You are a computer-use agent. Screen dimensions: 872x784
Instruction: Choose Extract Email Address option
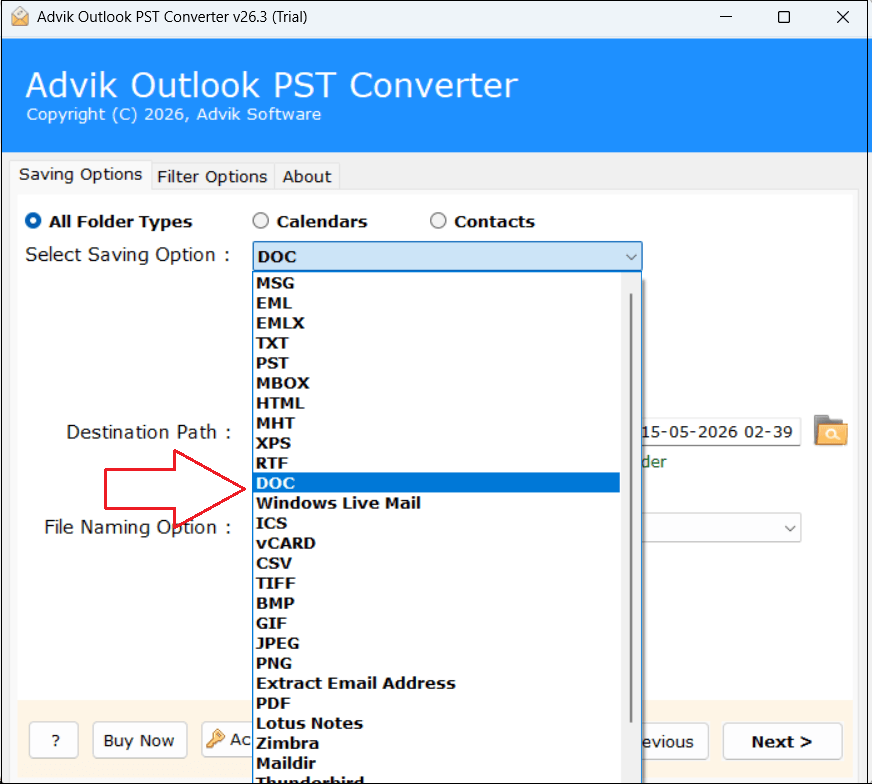pos(437,683)
